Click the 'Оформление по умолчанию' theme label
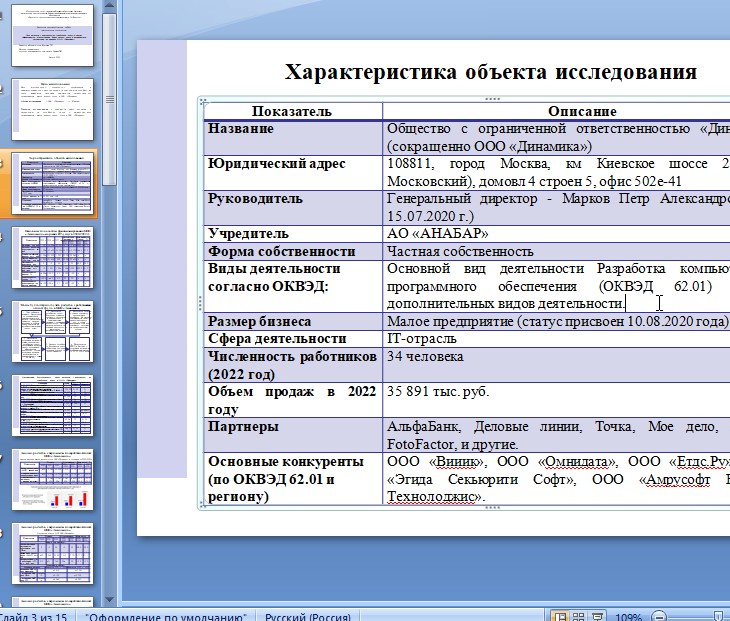 click(166, 617)
